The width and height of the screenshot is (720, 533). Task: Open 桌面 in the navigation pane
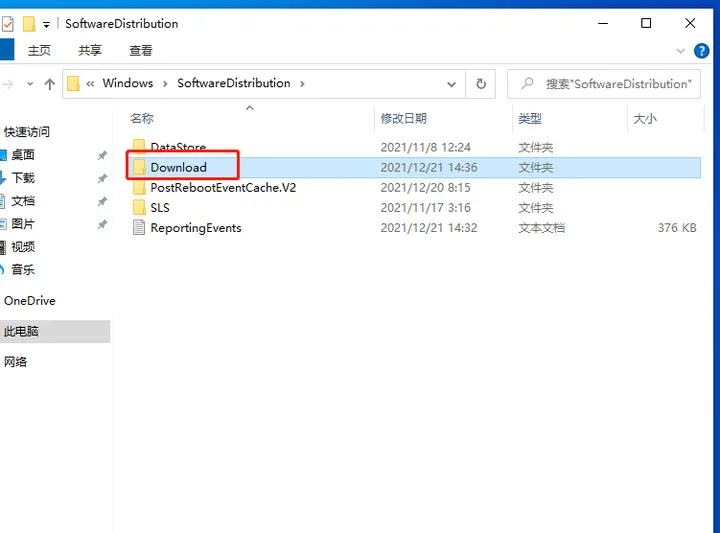pyautogui.click(x=23, y=155)
